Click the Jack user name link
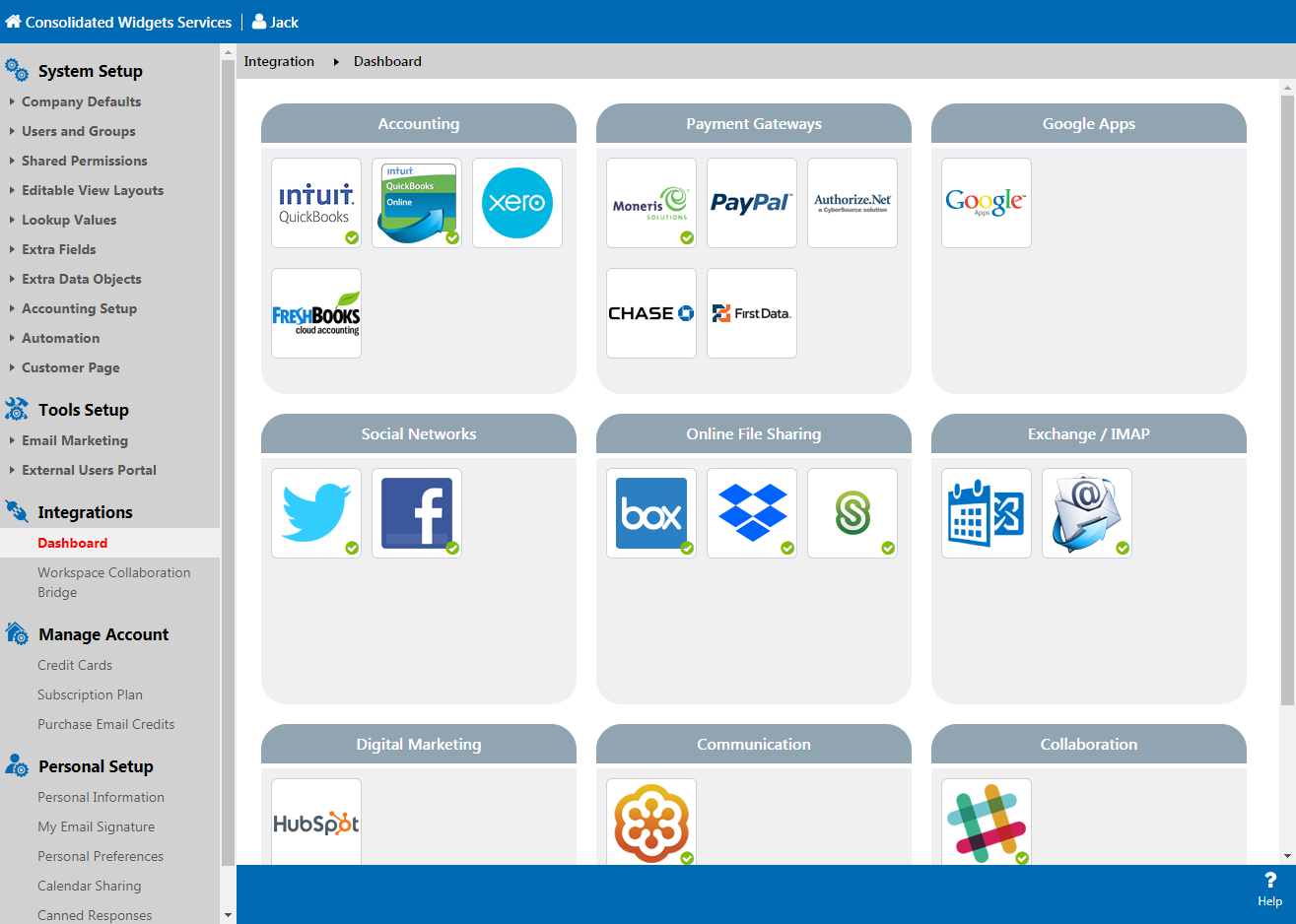 pos(284,22)
